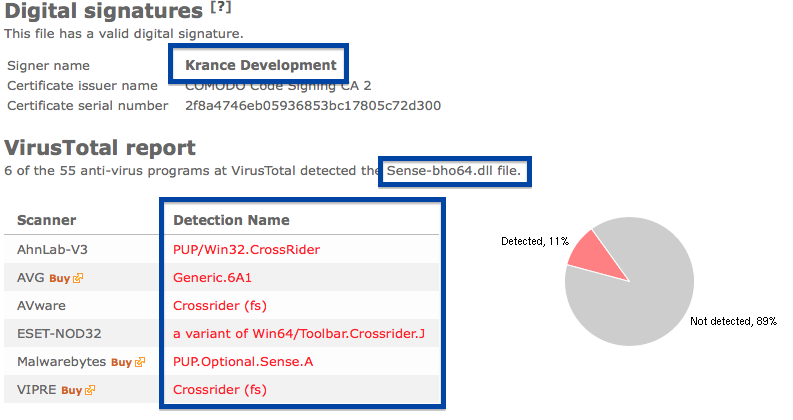Click the Malwarebytes scanner name
The height and width of the screenshot is (420, 793).
[62, 362]
